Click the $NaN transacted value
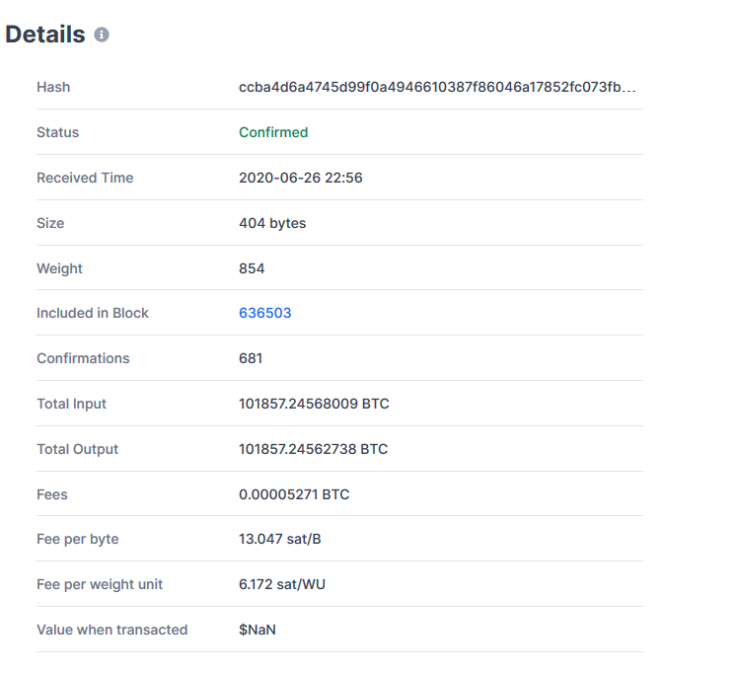The width and height of the screenshot is (736, 673). click(257, 630)
